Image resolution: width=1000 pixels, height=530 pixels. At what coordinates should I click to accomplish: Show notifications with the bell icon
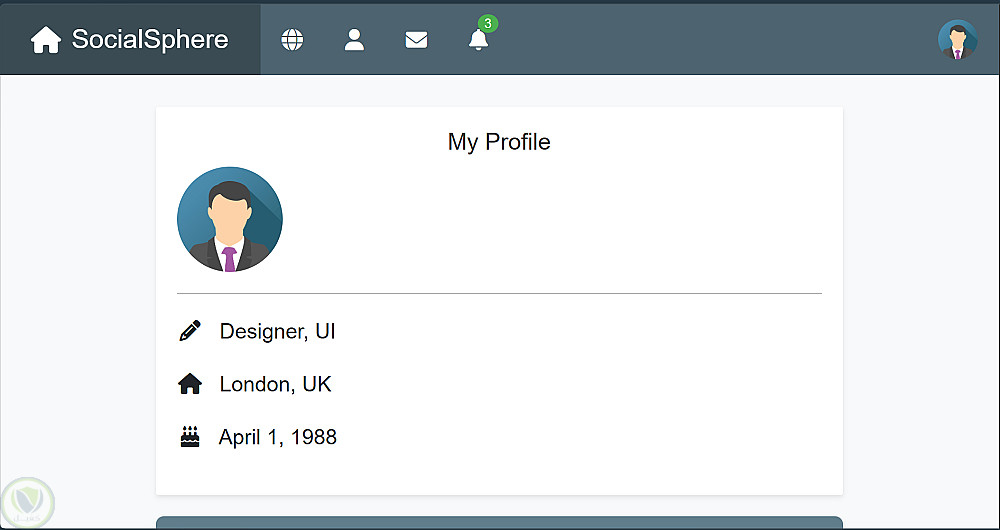pyautogui.click(x=478, y=41)
